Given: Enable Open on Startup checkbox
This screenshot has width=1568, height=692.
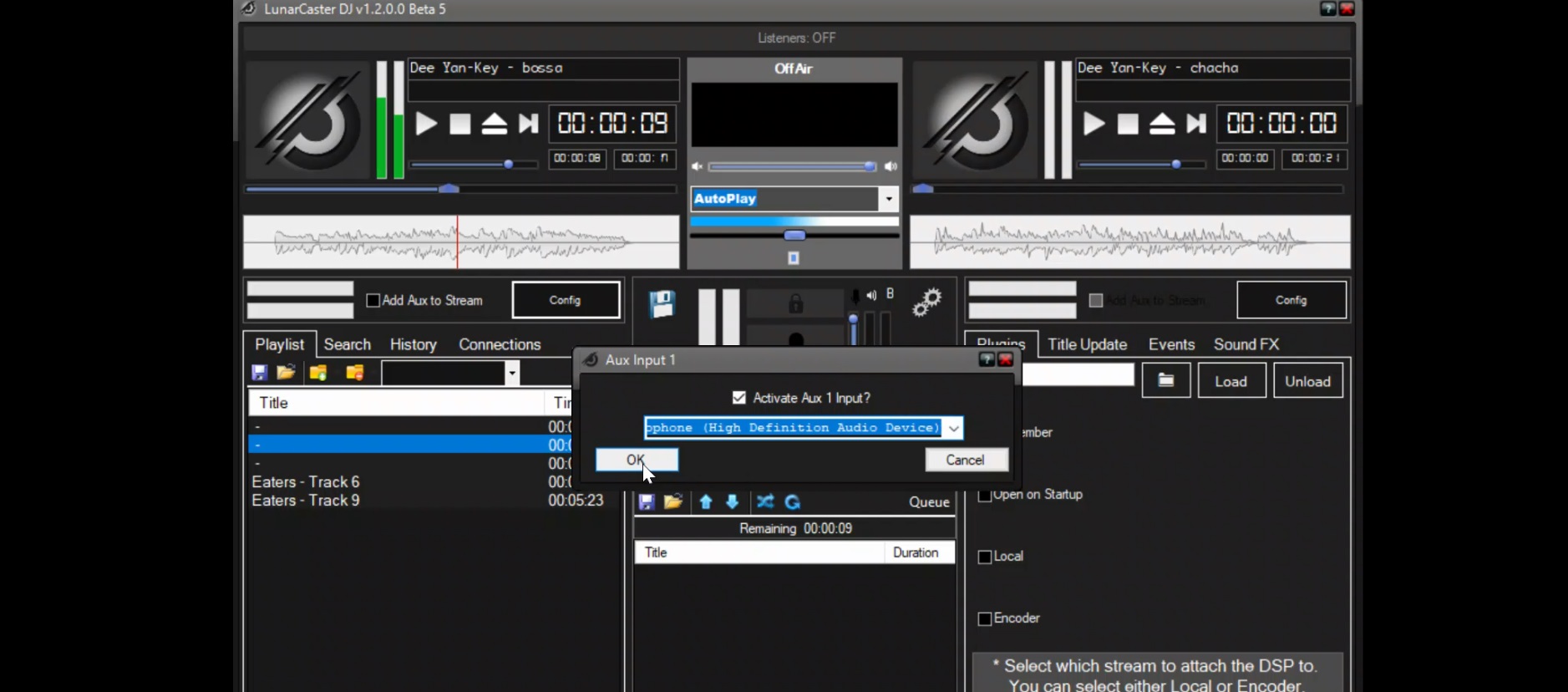Looking at the screenshot, I should tap(985, 496).
